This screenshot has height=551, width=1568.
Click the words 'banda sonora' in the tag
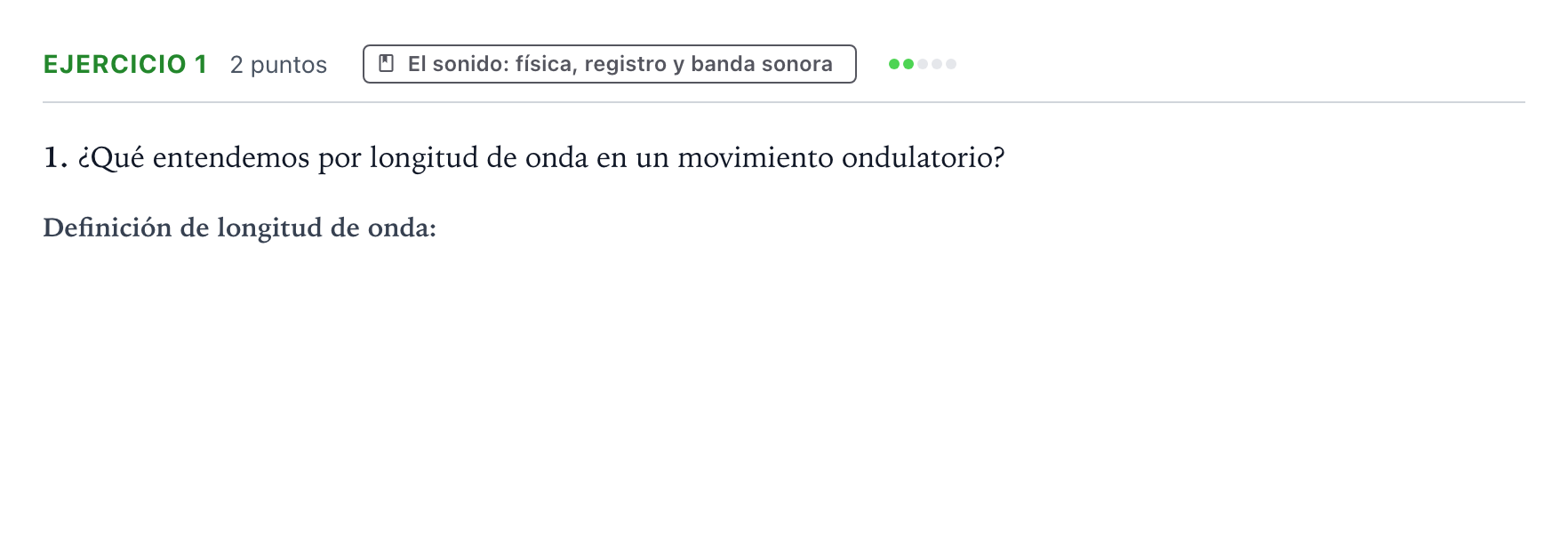[x=762, y=64]
